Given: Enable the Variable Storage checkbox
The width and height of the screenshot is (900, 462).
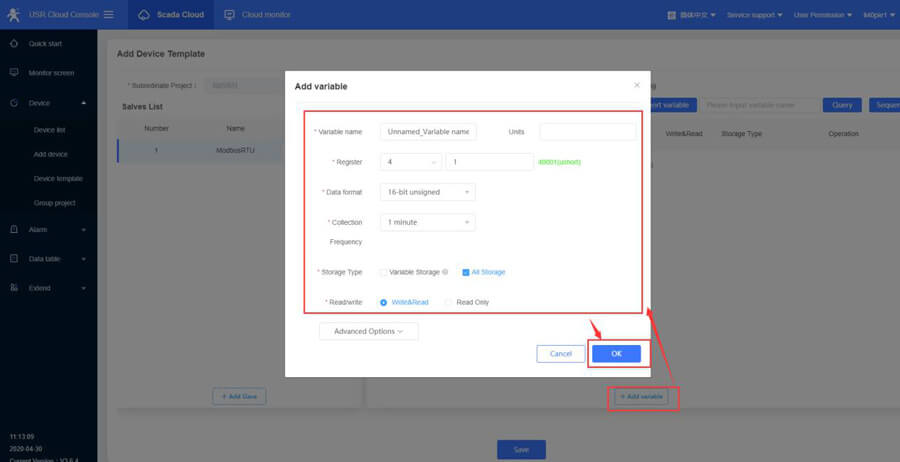Looking at the screenshot, I should tap(383, 273).
